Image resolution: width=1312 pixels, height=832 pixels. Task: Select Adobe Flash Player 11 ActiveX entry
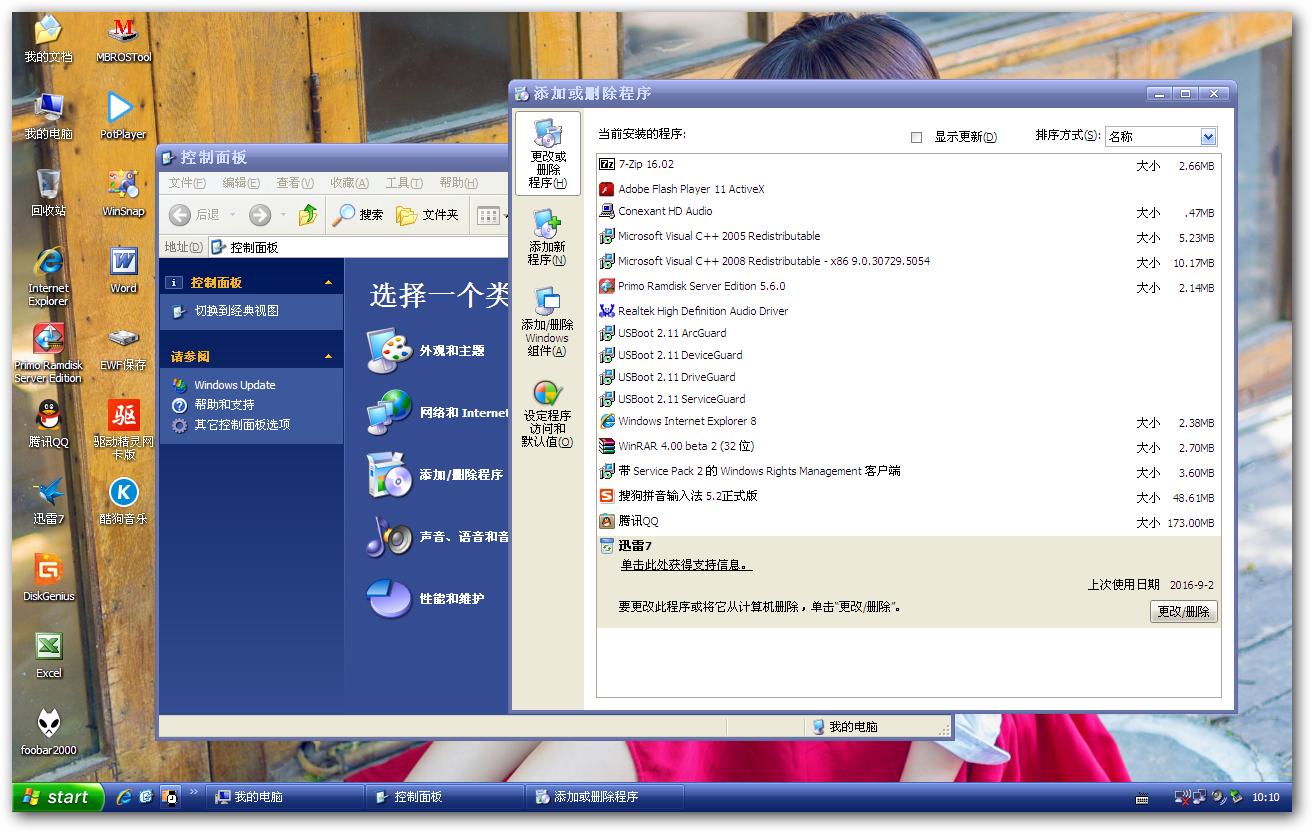(908, 189)
